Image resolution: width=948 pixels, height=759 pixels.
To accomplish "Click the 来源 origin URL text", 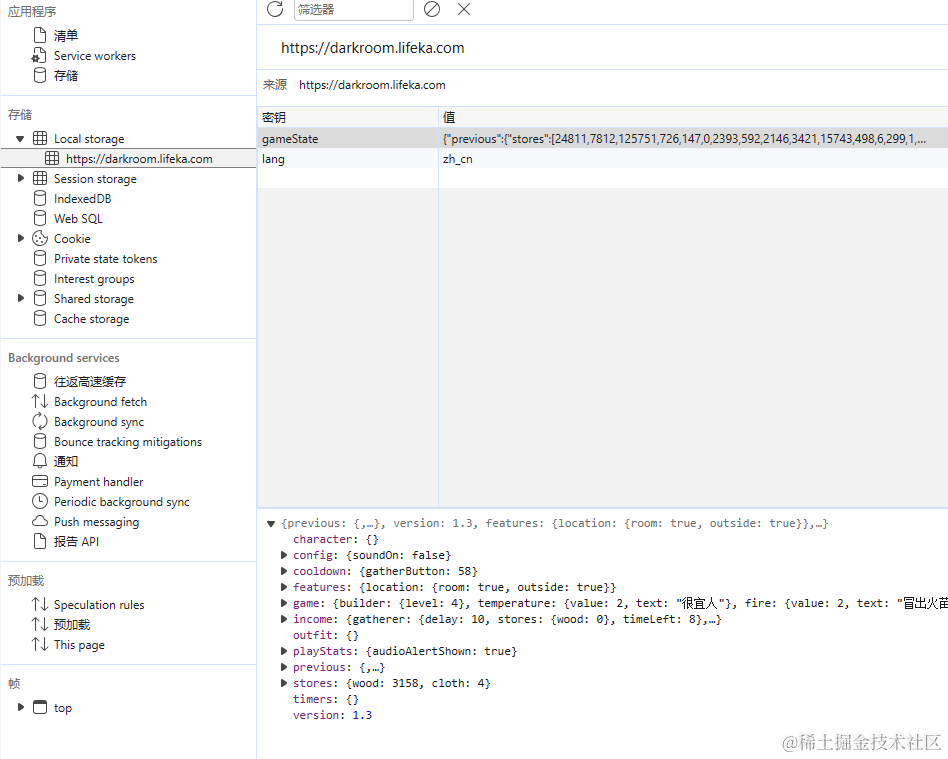I will pyautogui.click(x=372, y=85).
